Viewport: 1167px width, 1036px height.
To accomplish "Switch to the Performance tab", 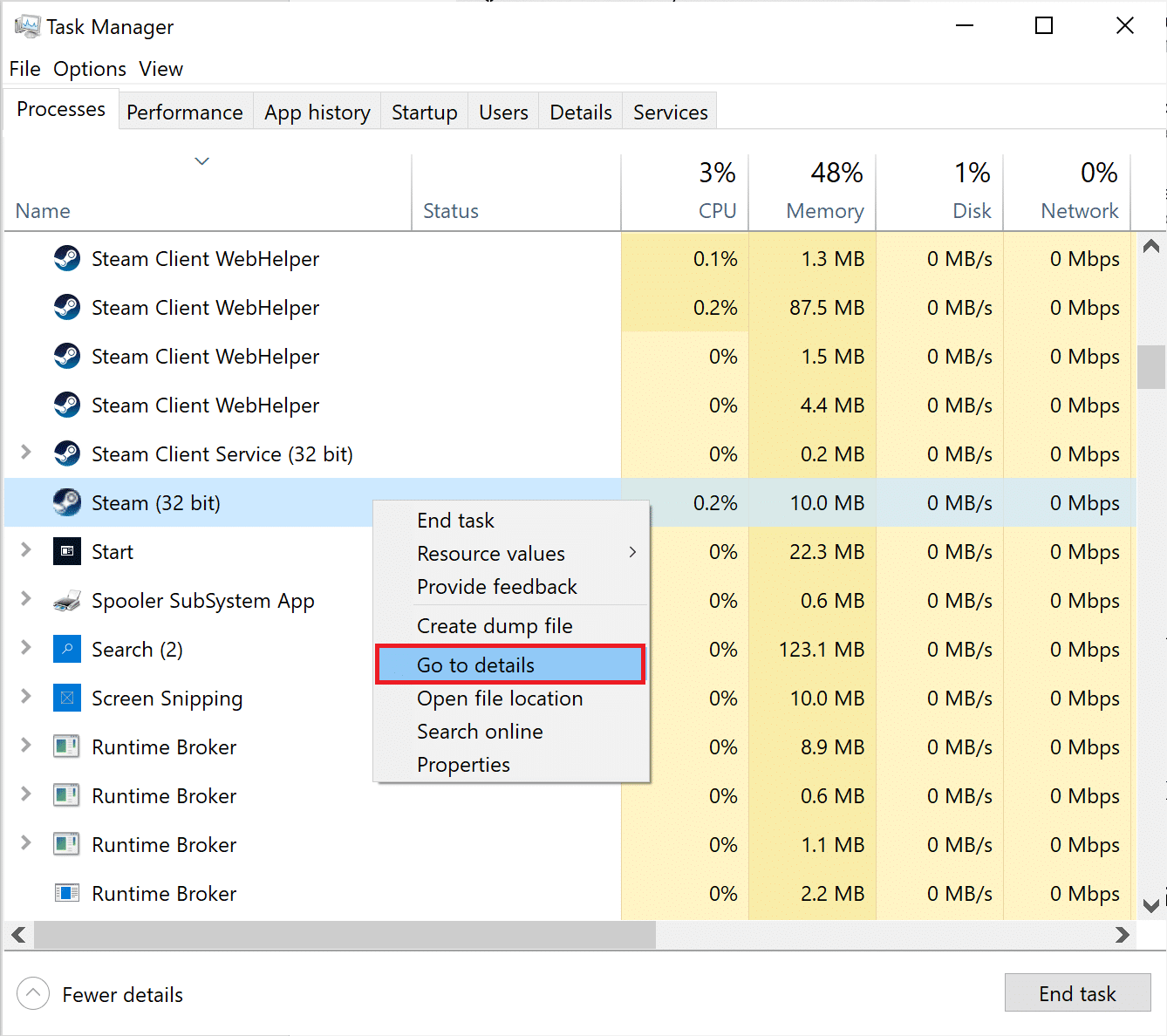I will pyautogui.click(x=185, y=112).
